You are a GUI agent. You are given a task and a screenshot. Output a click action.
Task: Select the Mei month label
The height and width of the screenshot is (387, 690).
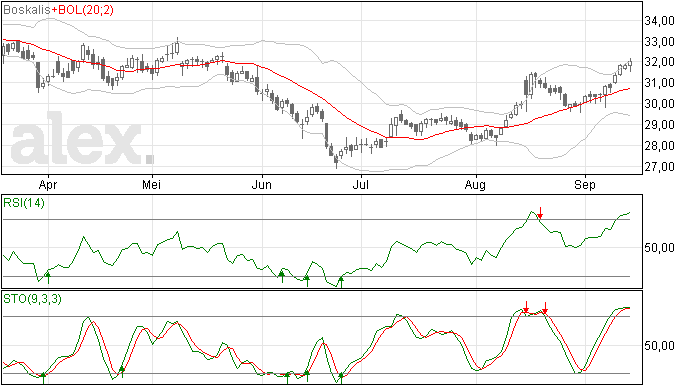pyautogui.click(x=151, y=185)
